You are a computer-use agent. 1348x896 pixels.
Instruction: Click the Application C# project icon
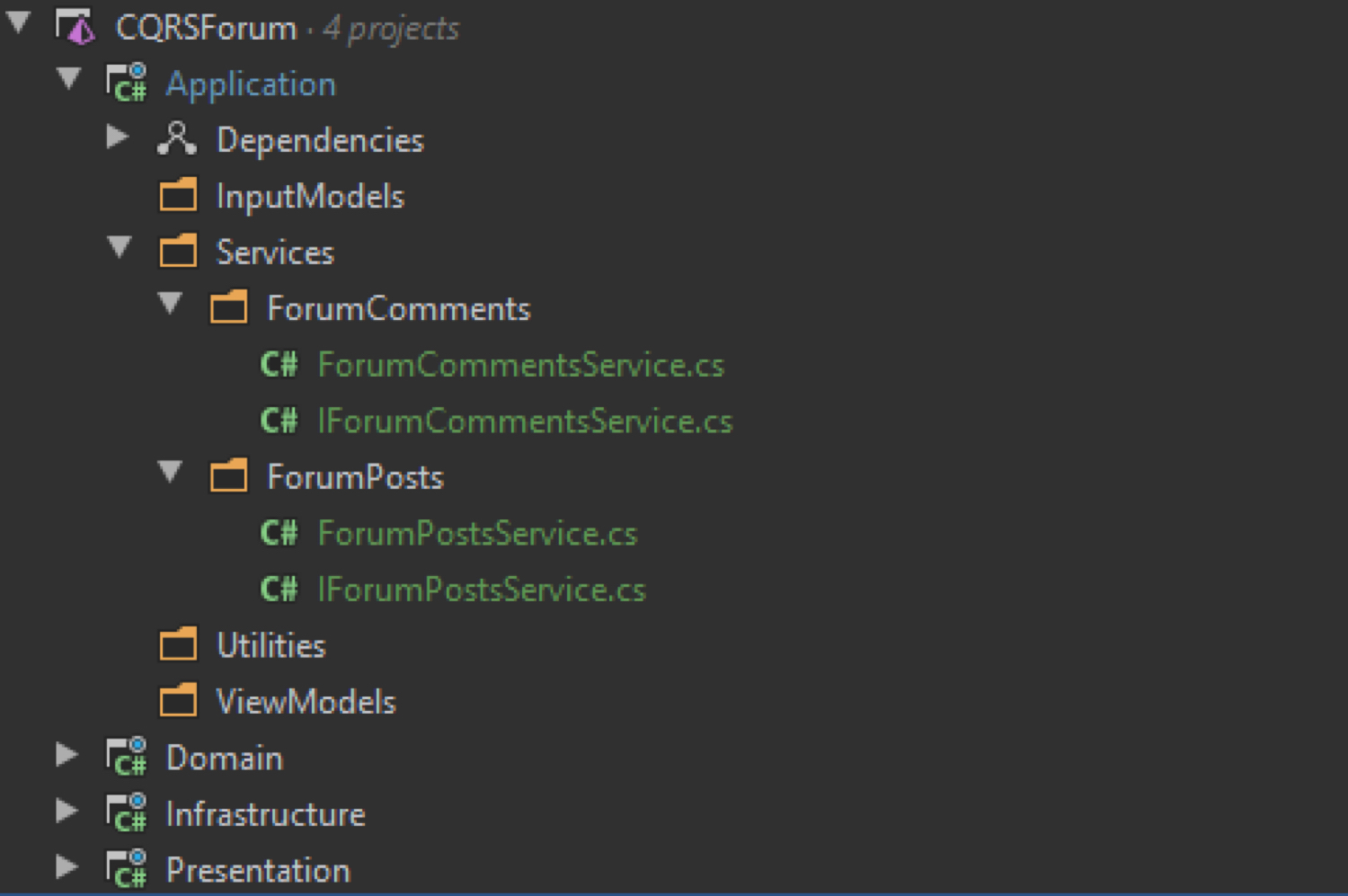tap(127, 84)
